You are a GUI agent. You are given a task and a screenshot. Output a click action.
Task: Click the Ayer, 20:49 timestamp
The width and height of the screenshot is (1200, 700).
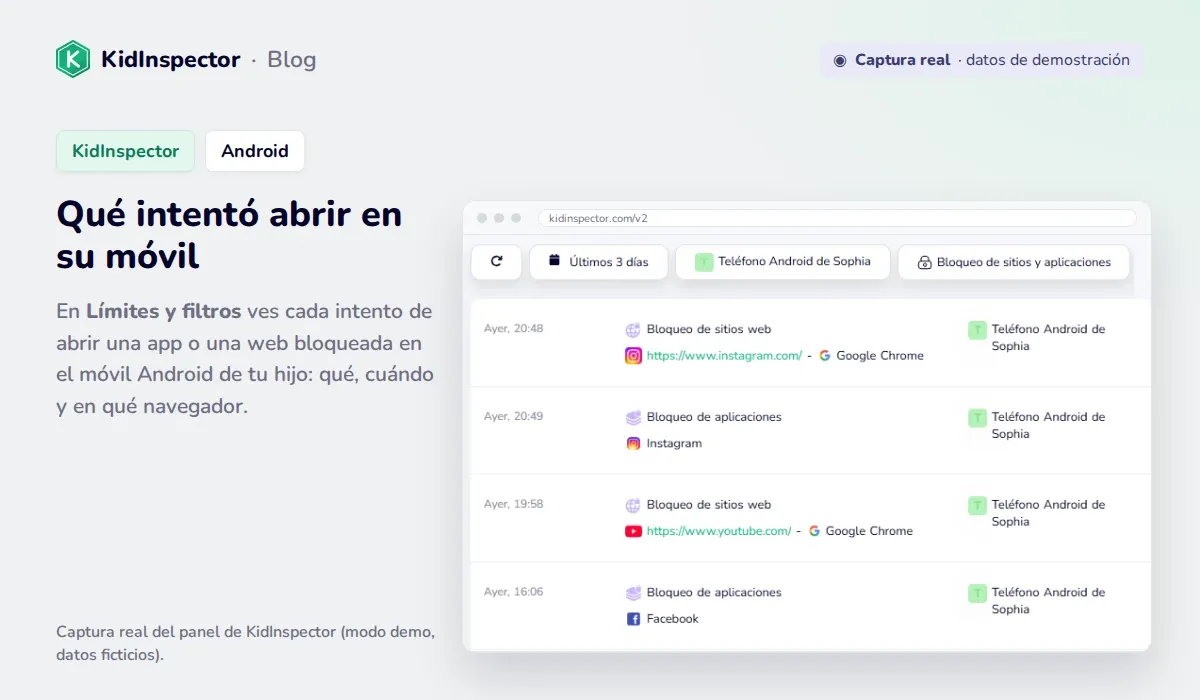click(x=513, y=416)
